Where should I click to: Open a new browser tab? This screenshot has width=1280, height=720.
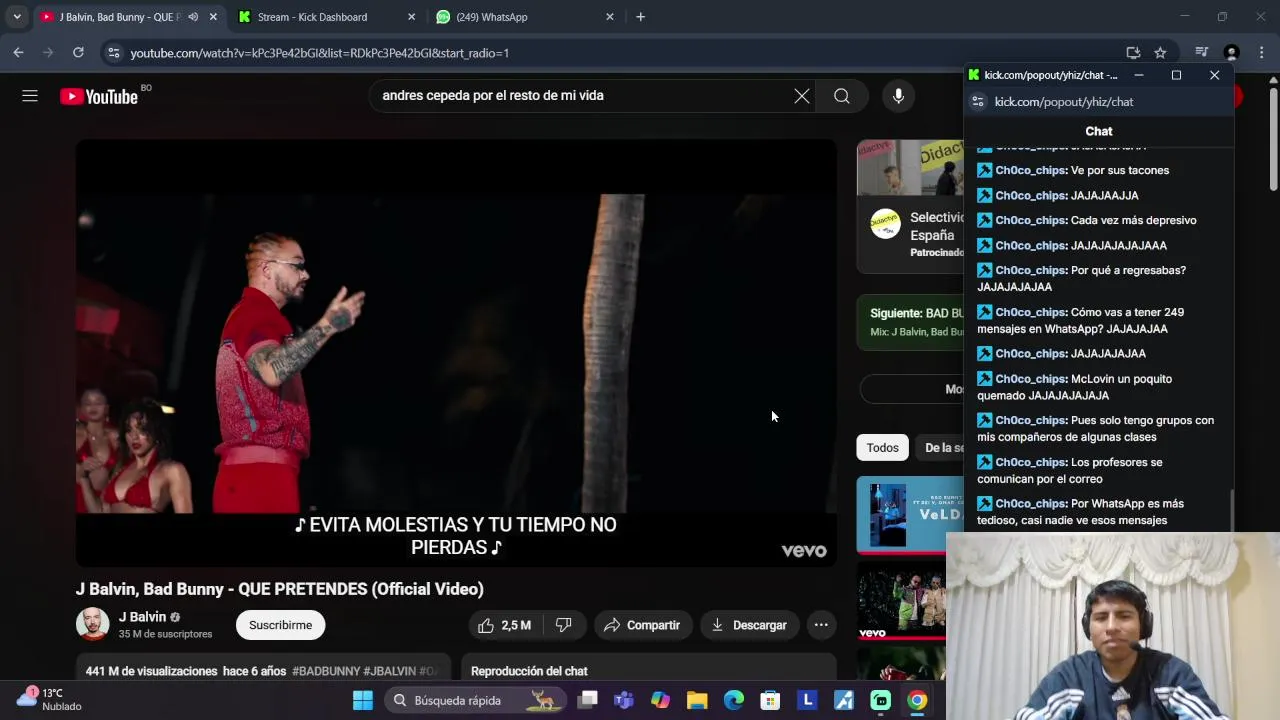click(641, 17)
